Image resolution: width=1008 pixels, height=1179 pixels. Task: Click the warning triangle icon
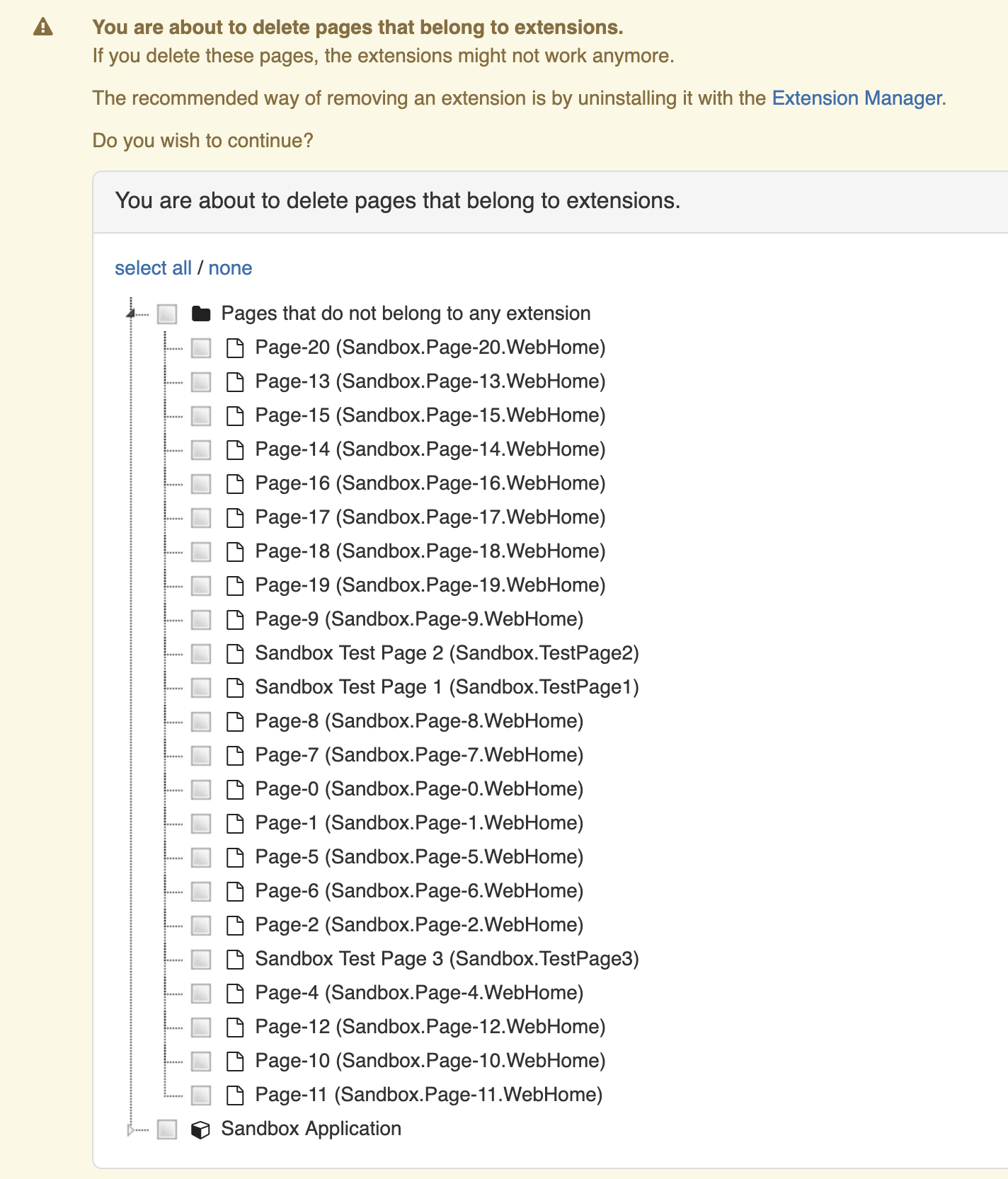point(43,28)
